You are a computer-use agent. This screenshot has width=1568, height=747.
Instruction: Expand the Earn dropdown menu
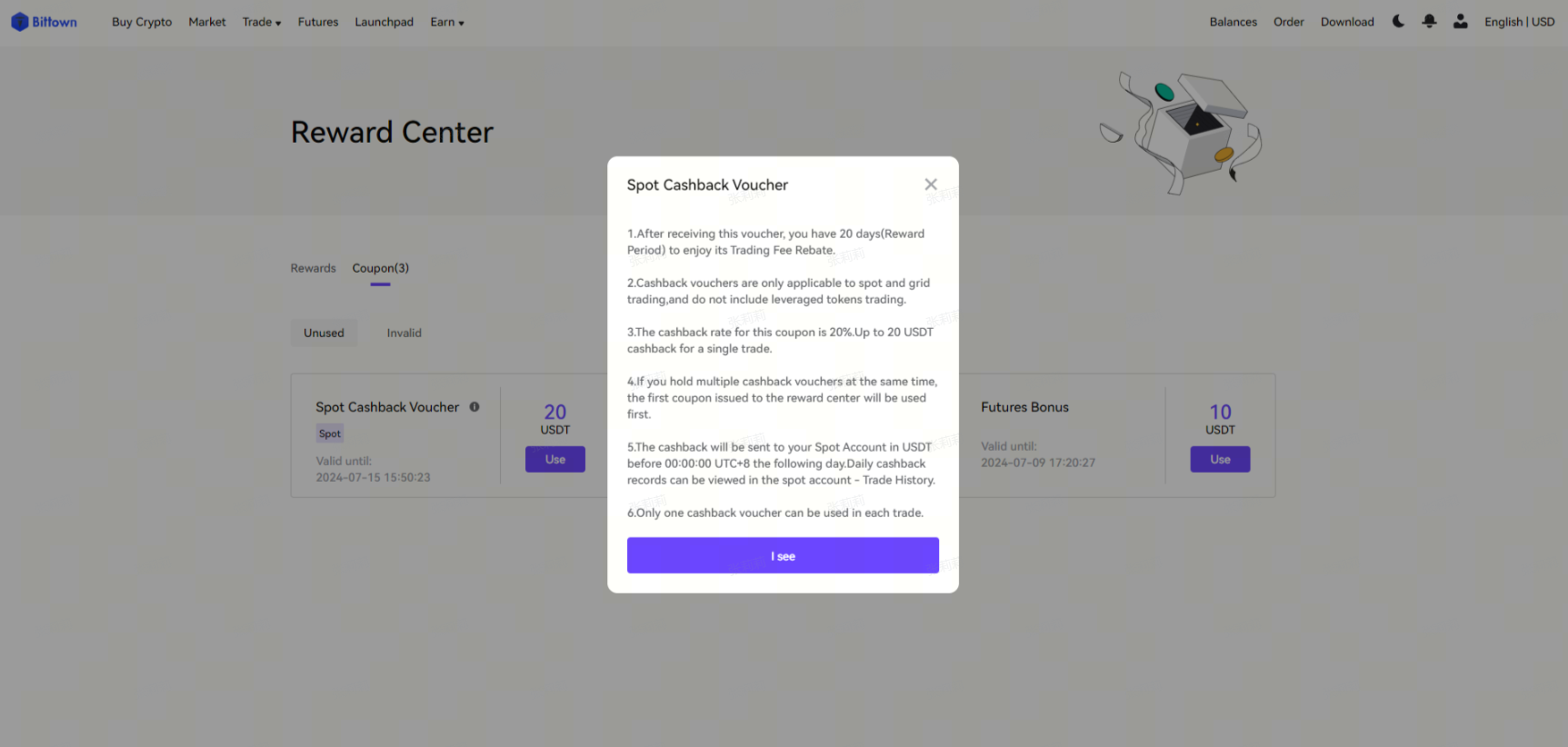tap(447, 22)
